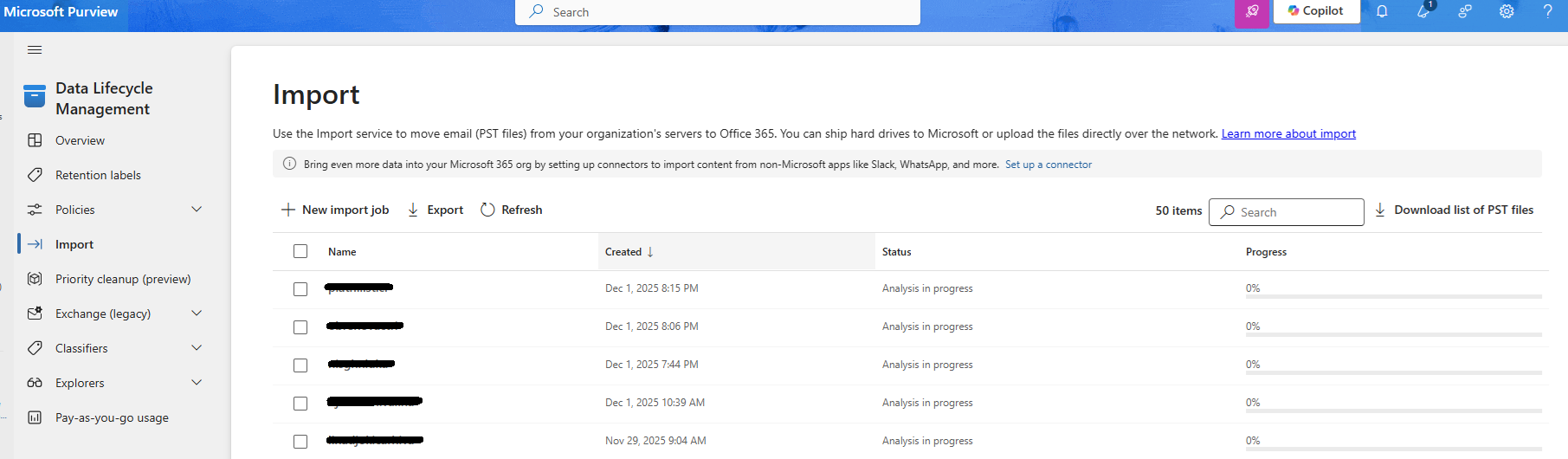Click the Pay-as-you-go usage chart icon
The height and width of the screenshot is (459, 1568).
[35, 417]
